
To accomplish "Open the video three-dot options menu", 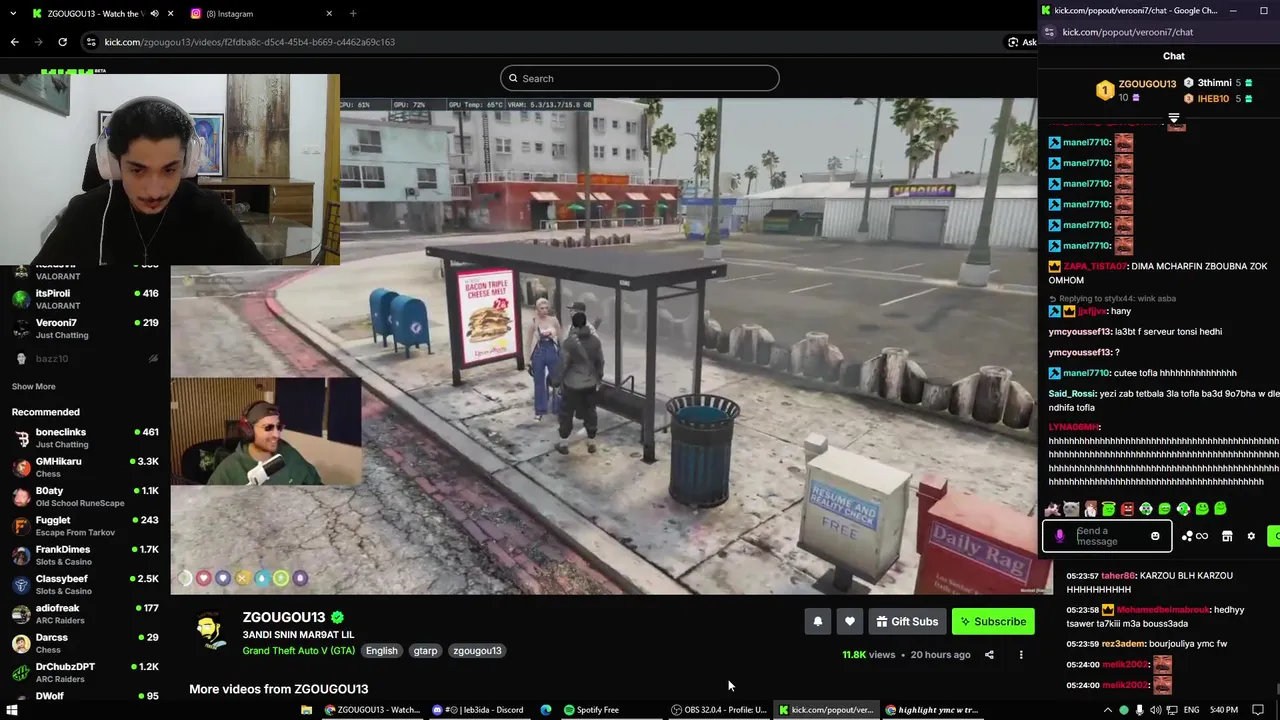I will click(1021, 655).
